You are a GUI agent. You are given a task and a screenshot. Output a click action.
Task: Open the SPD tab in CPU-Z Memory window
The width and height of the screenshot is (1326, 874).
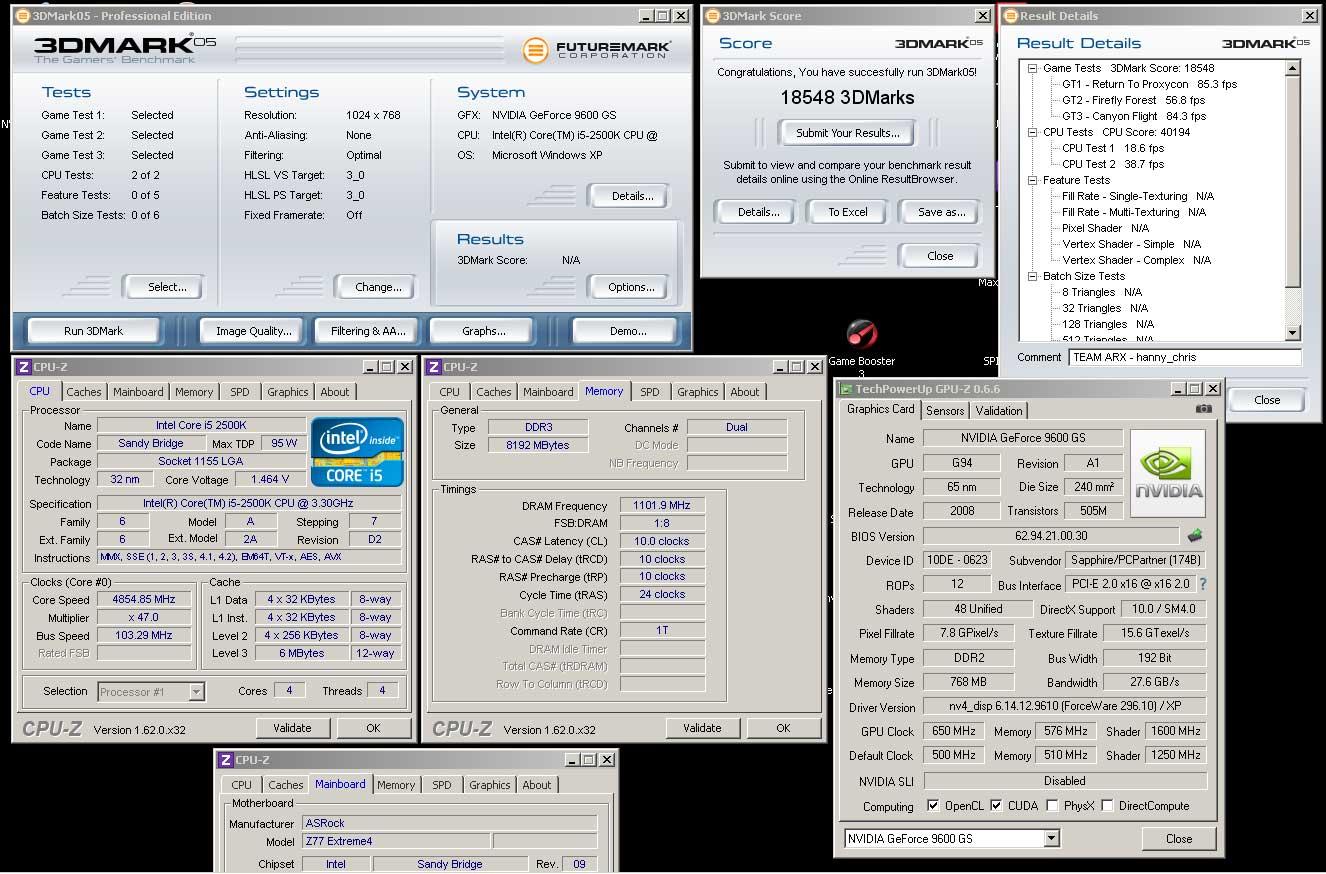pos(650,392)
